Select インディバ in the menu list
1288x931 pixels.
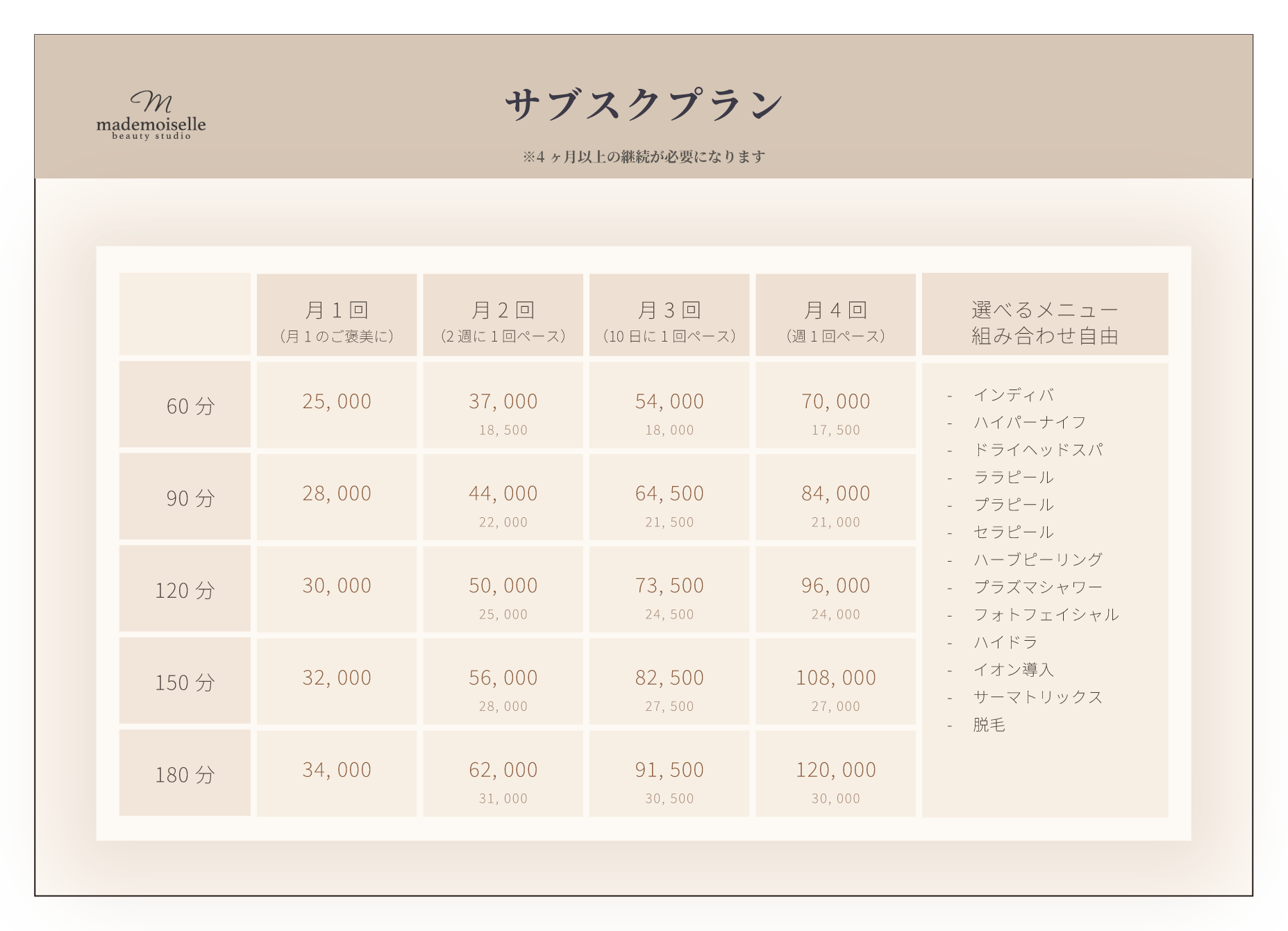coord(1013,395)
